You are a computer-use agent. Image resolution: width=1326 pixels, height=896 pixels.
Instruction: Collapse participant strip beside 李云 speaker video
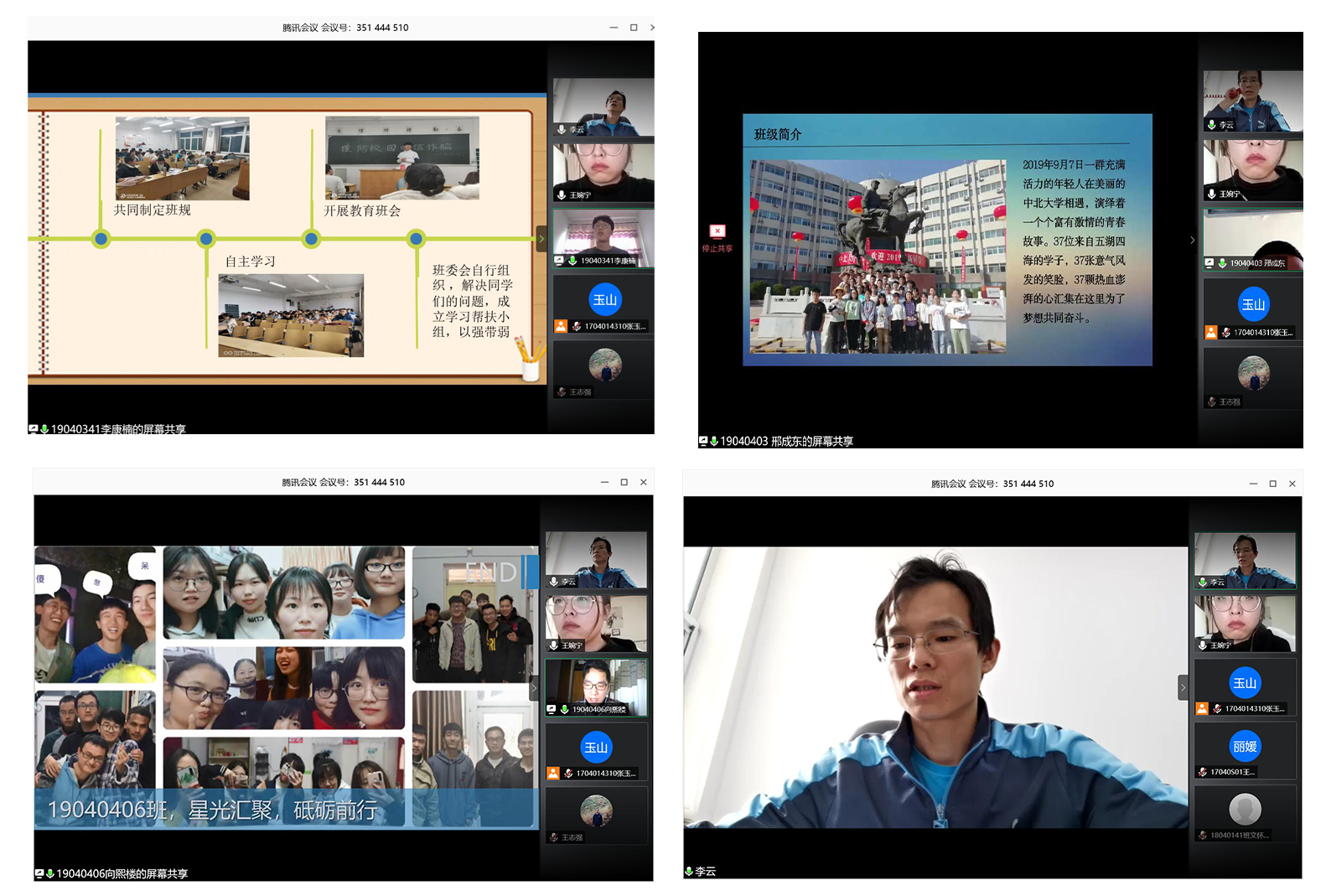pyautogui.click(x=1183, y=687)
